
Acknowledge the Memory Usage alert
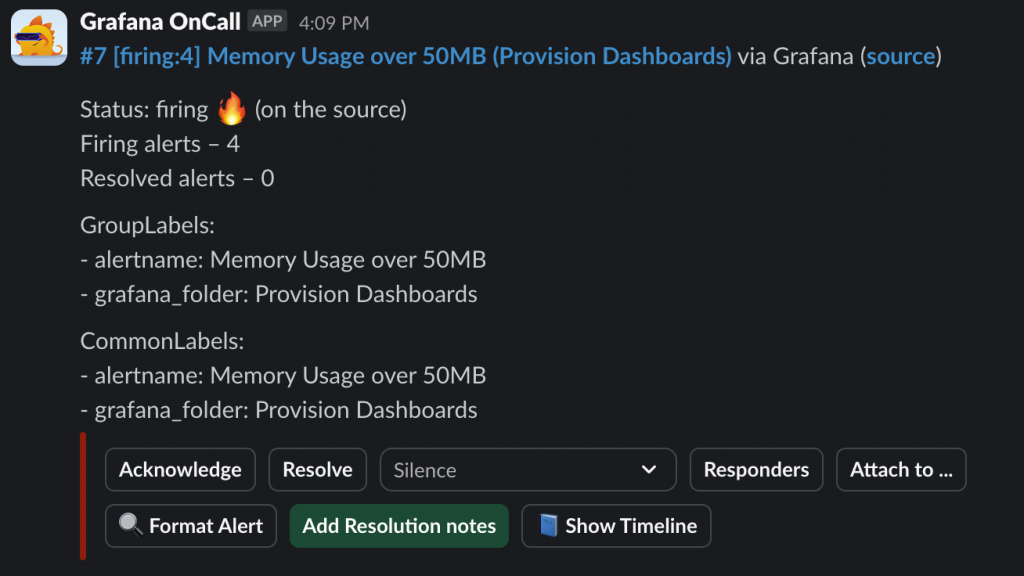pyautogui.click(x=180, y=470)
